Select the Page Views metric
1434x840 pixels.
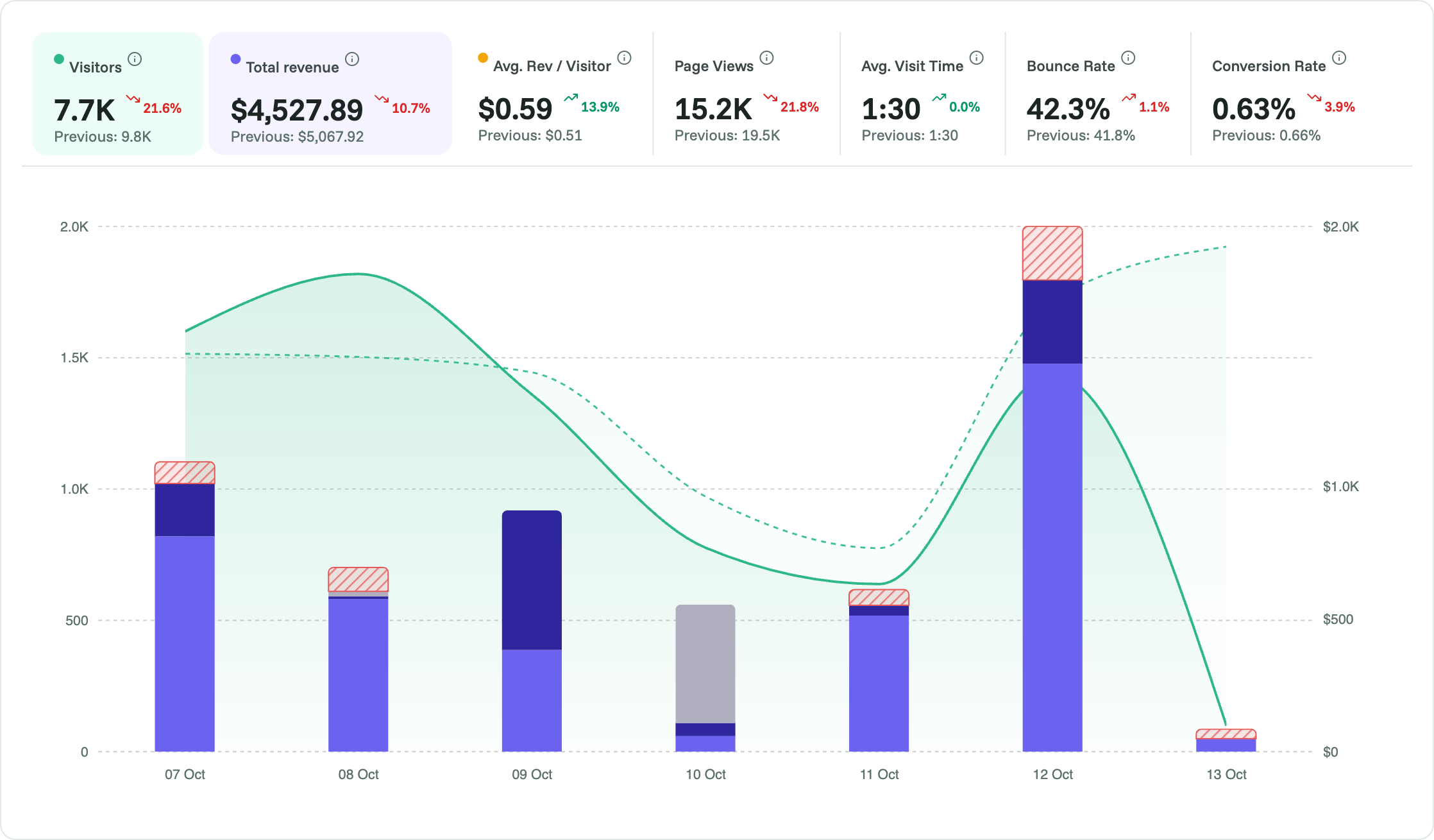(747, 94)
